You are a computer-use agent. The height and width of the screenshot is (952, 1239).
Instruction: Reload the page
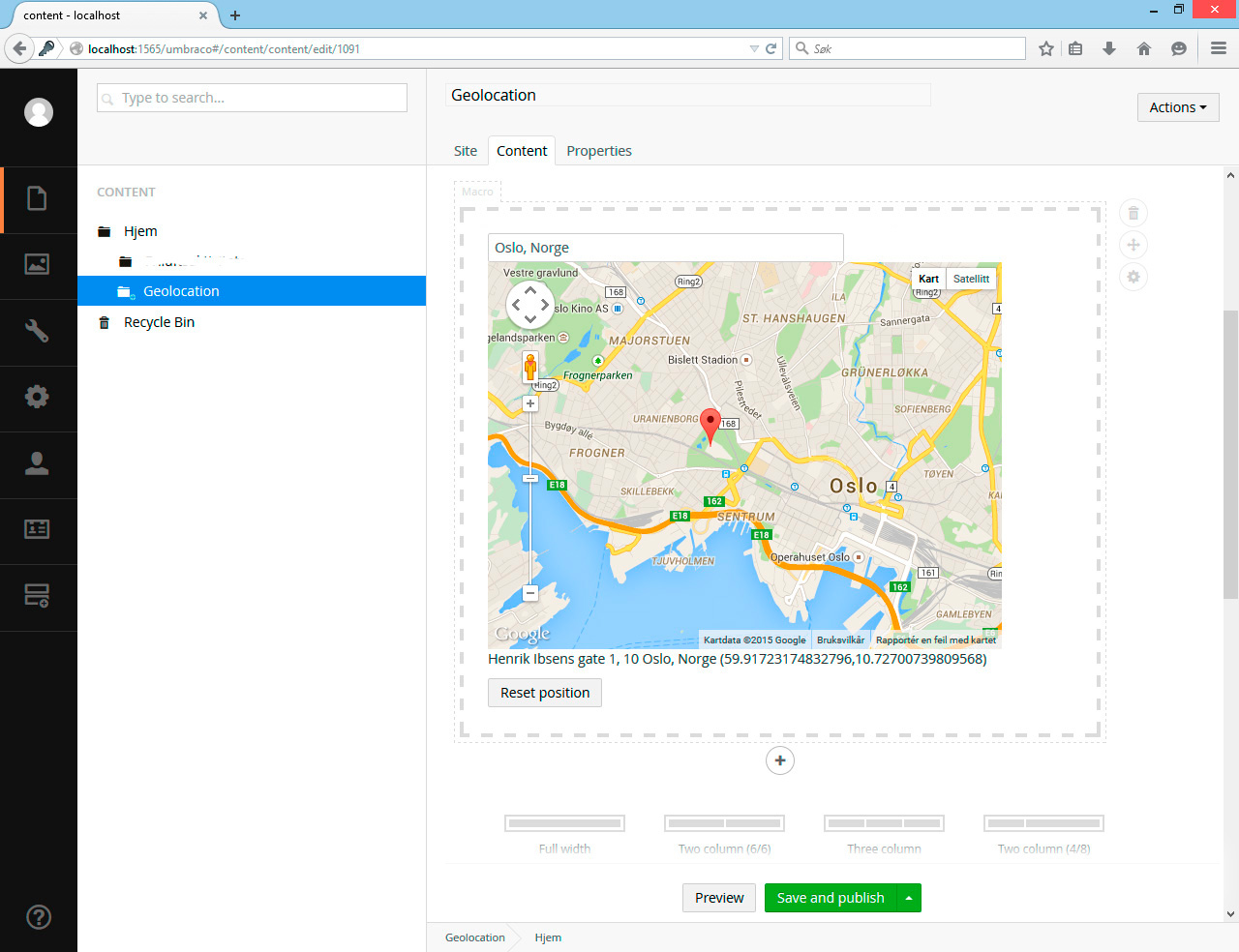771,48
